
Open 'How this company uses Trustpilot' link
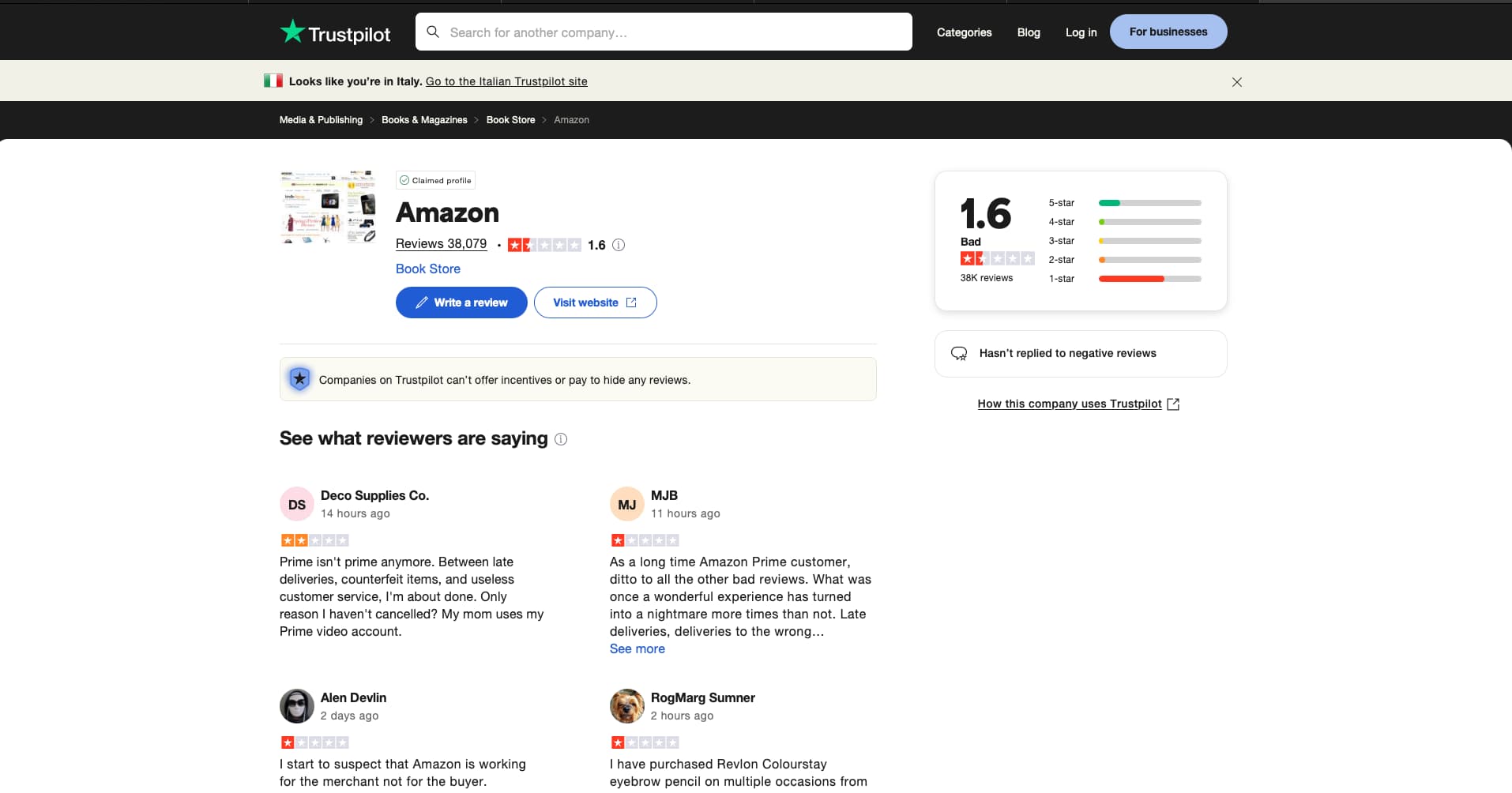(x=1070, y=404)
